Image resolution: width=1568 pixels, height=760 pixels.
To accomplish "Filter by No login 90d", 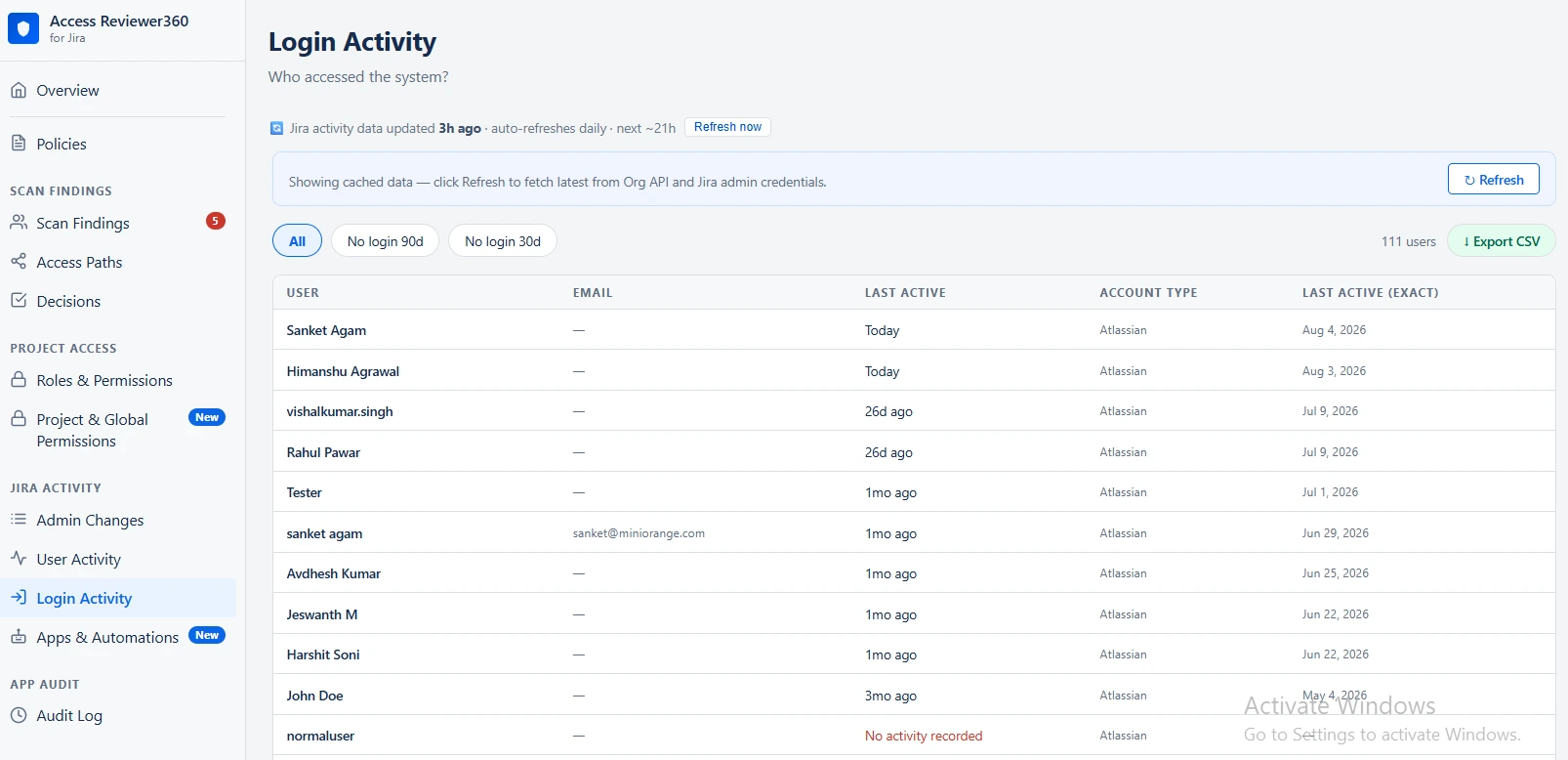I will (386, 241).
